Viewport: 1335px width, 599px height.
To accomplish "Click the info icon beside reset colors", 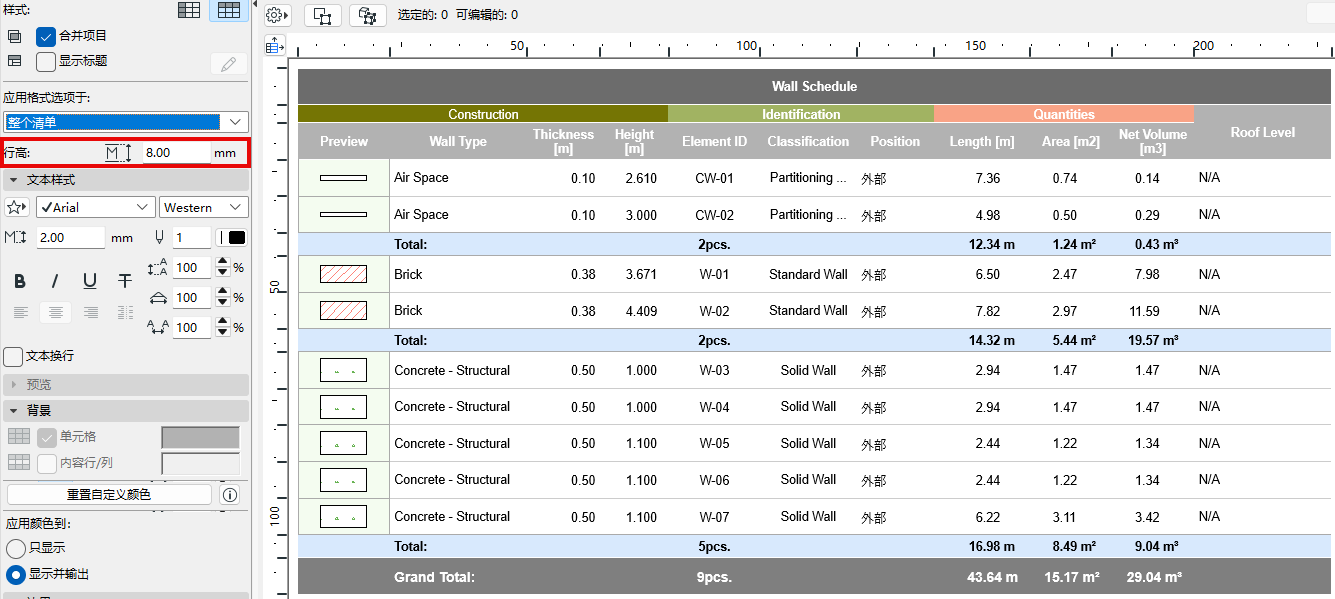I will coord(230,494).
